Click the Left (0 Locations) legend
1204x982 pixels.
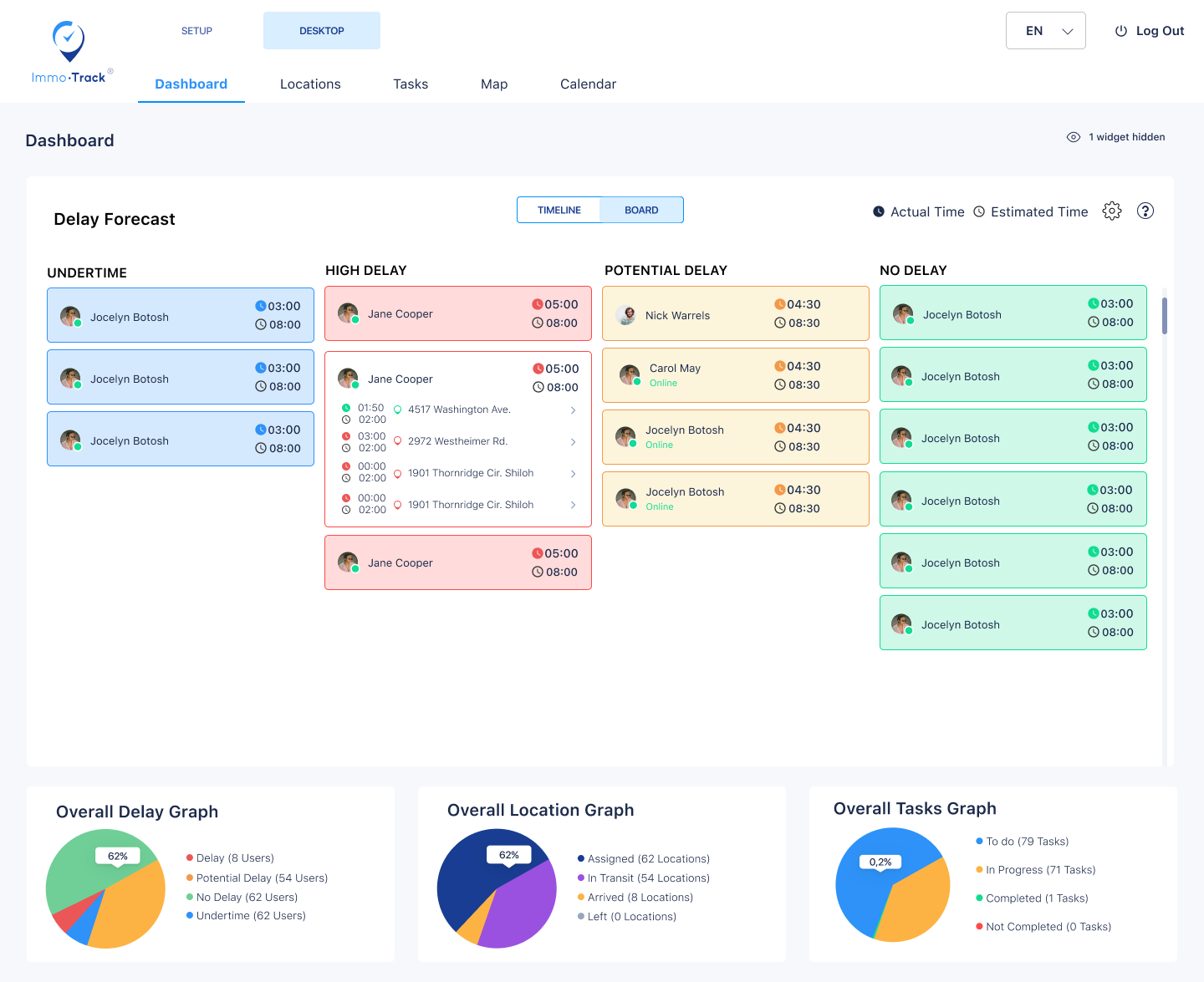(x=627, y=916)
